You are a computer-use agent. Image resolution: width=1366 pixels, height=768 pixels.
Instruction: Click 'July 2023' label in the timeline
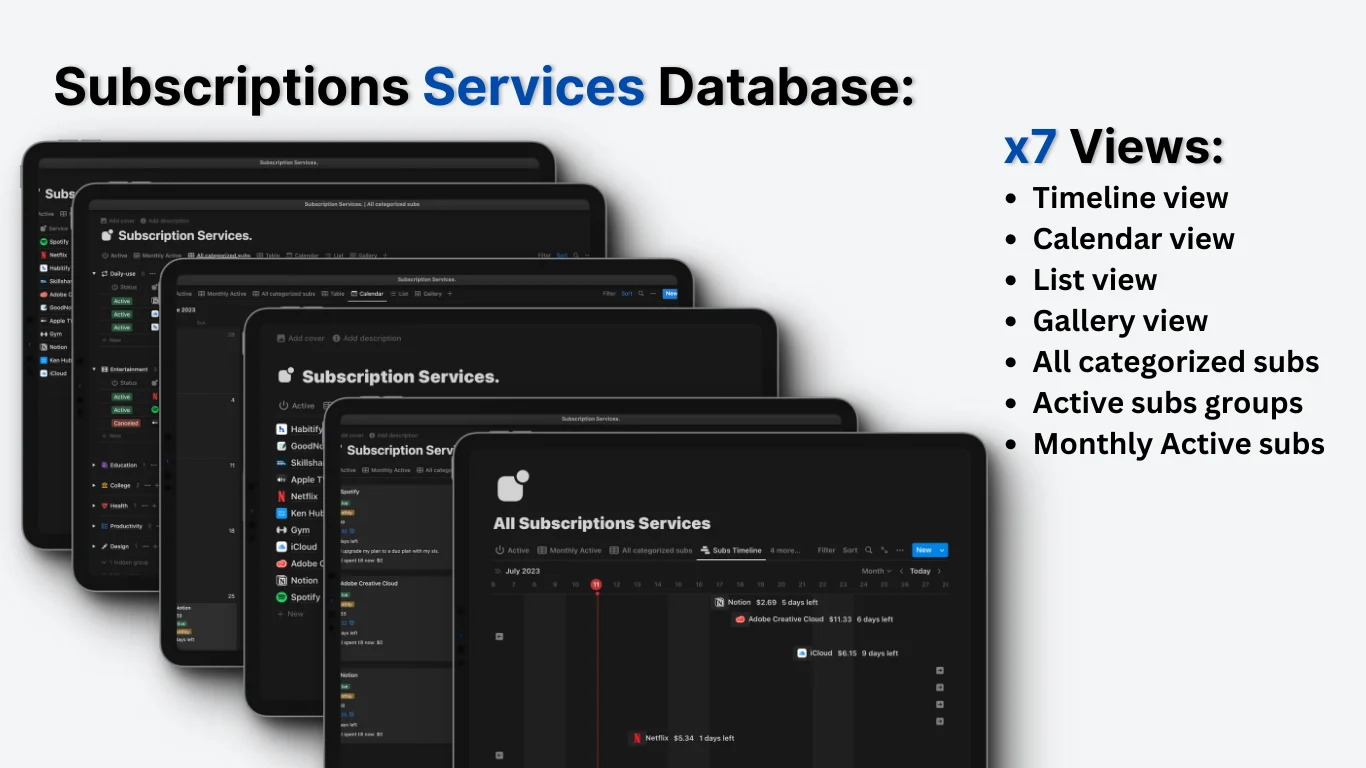(523, 571)
